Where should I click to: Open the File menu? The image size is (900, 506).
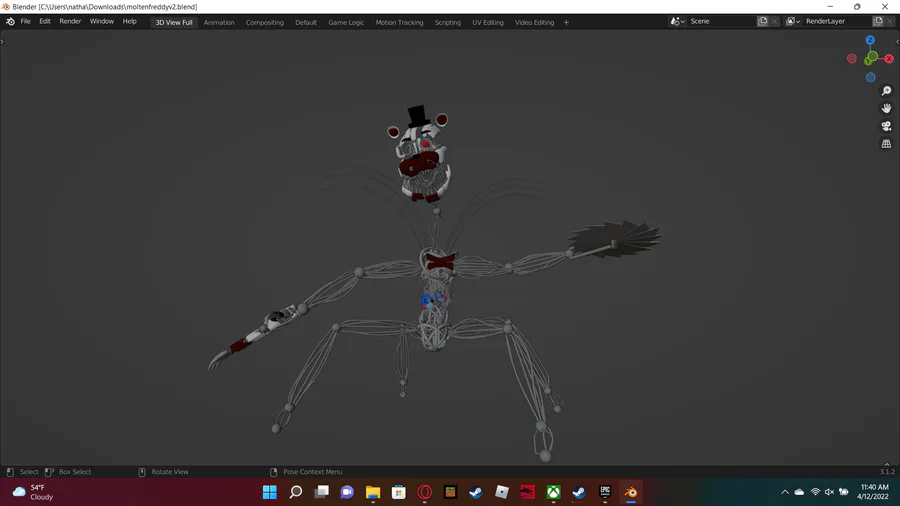[x=25, y=22]
